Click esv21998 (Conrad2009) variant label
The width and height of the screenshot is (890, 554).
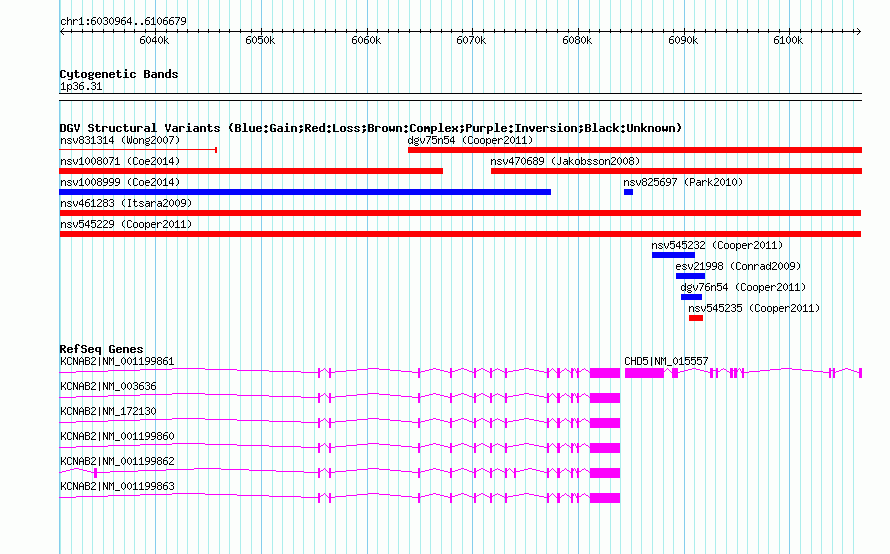[x=738, y=266]
